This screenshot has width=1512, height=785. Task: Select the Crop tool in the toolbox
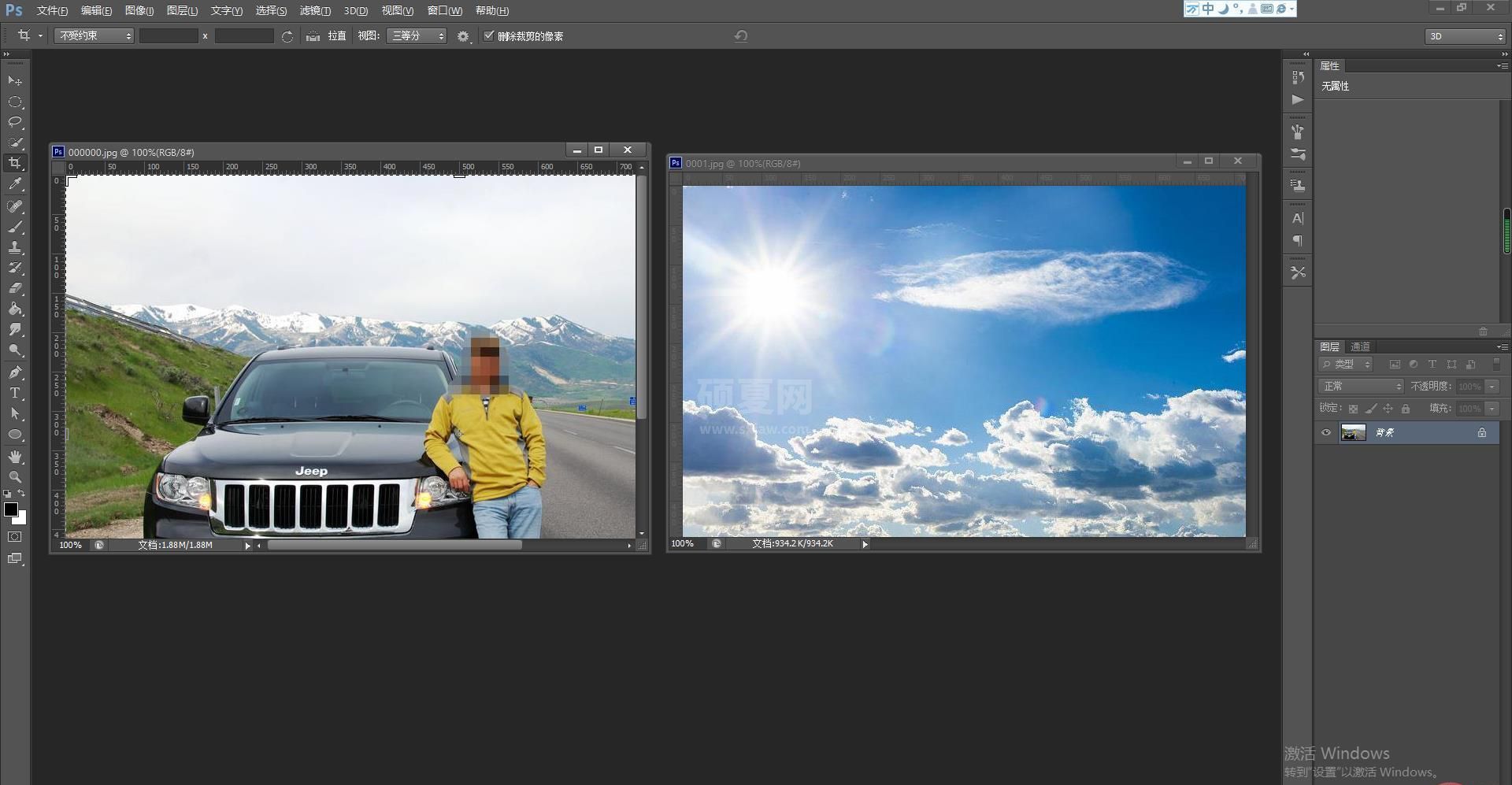[15, 163]
